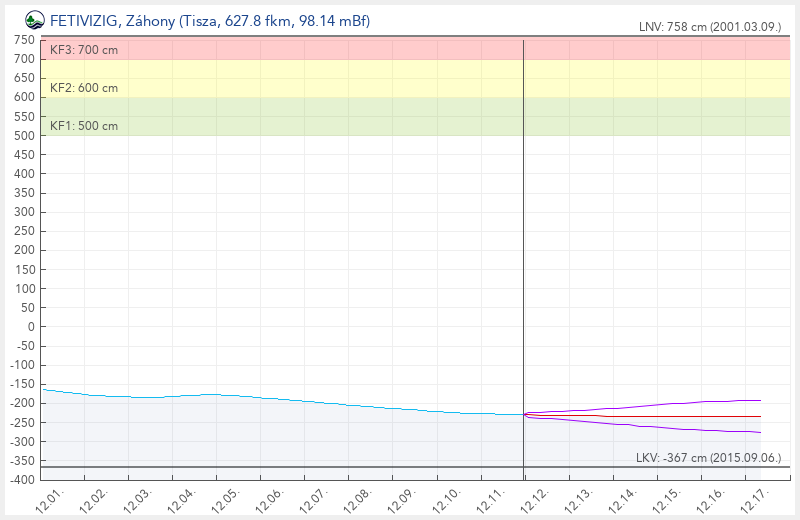Select the KF2: 600 cm label
Image resolution: width=800 pixels, height=520 pixels.
coord(83,88)
